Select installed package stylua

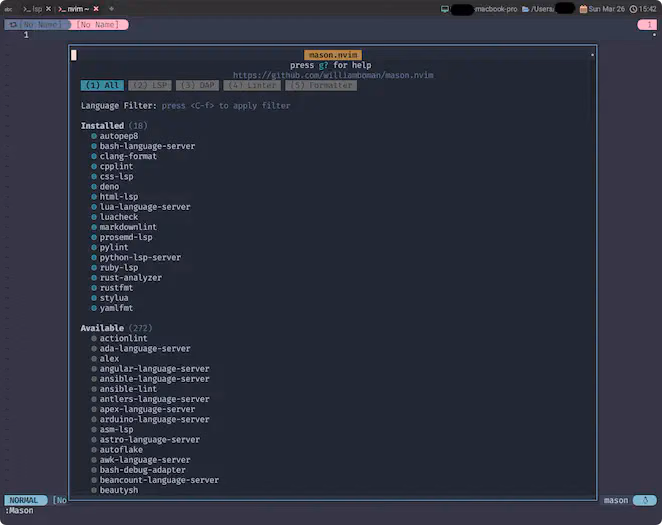click(114, 298)
